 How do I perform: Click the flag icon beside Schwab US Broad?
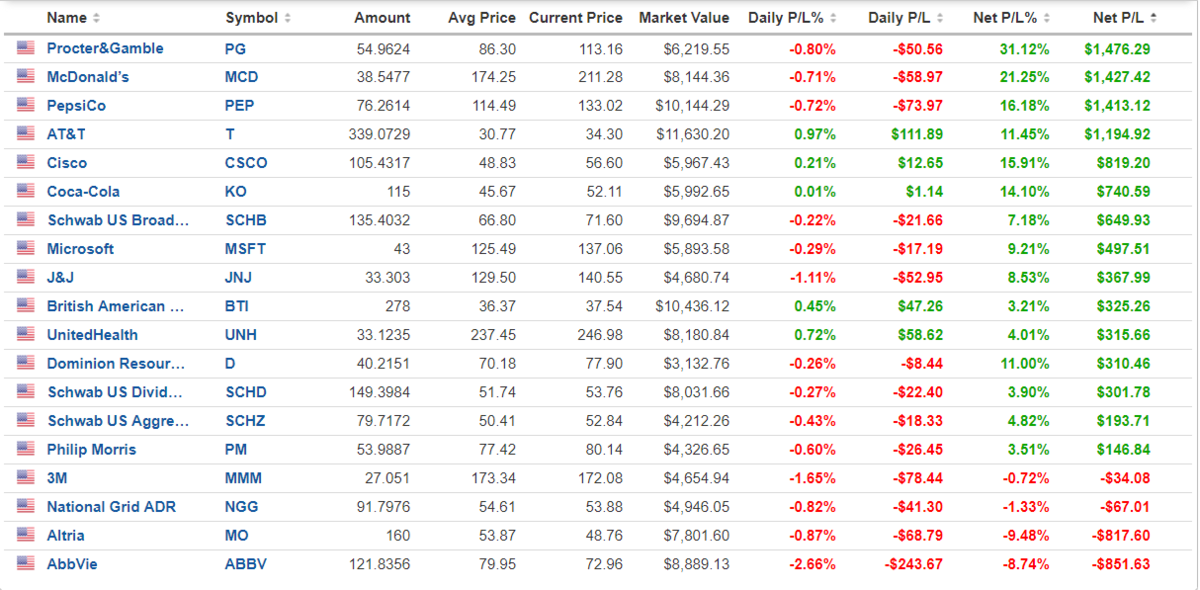click(x=25, y=220)
